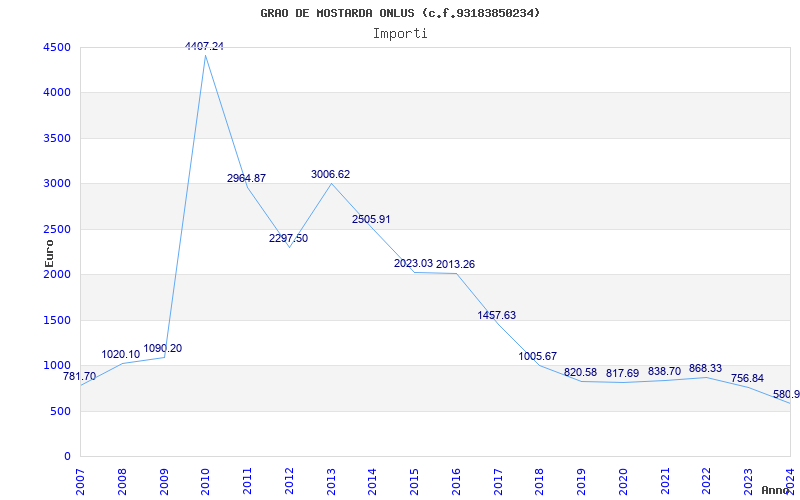This screenshot has height=500, width=800.
Task: Click the 1457.63 data label
Action: coord(497,315)
